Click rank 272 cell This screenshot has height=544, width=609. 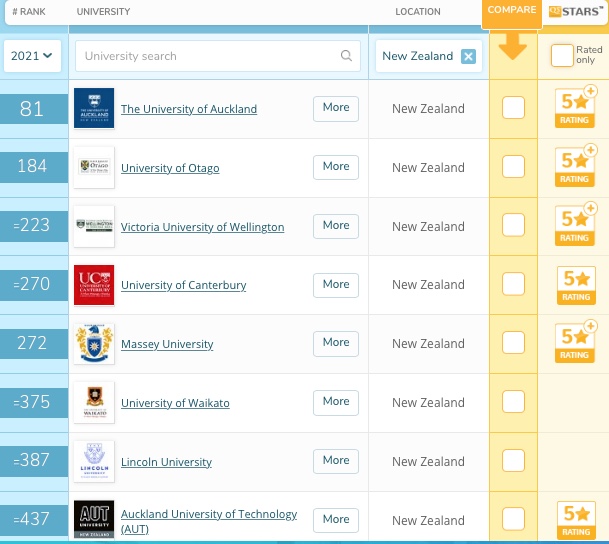(x=34, y=344)
